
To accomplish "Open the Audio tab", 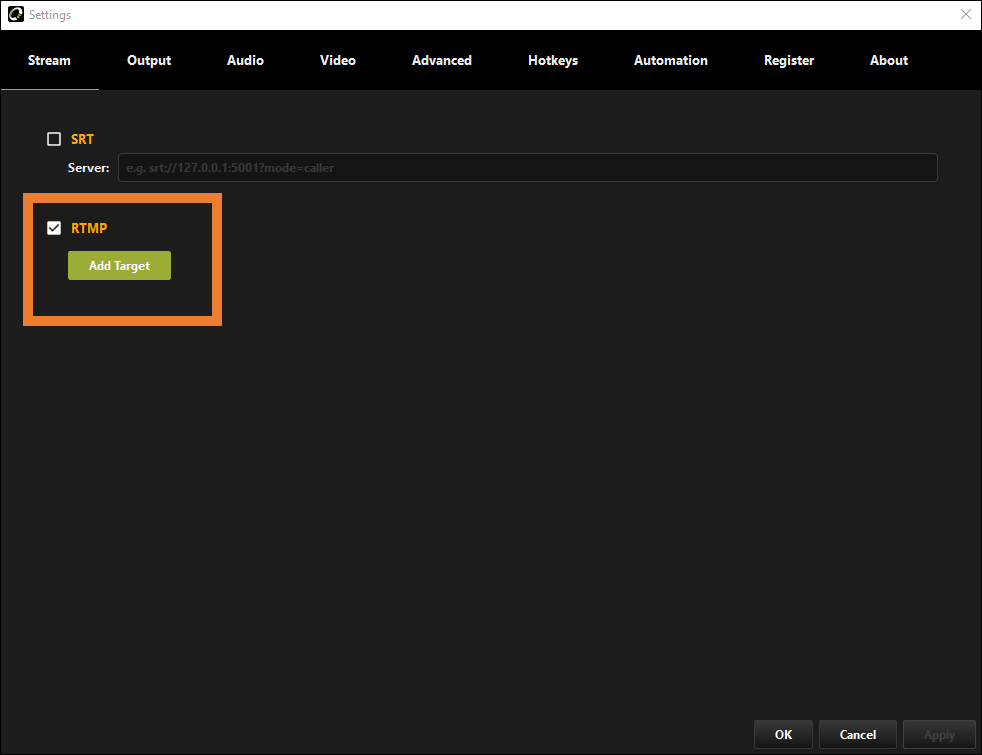I will point(245,60).
